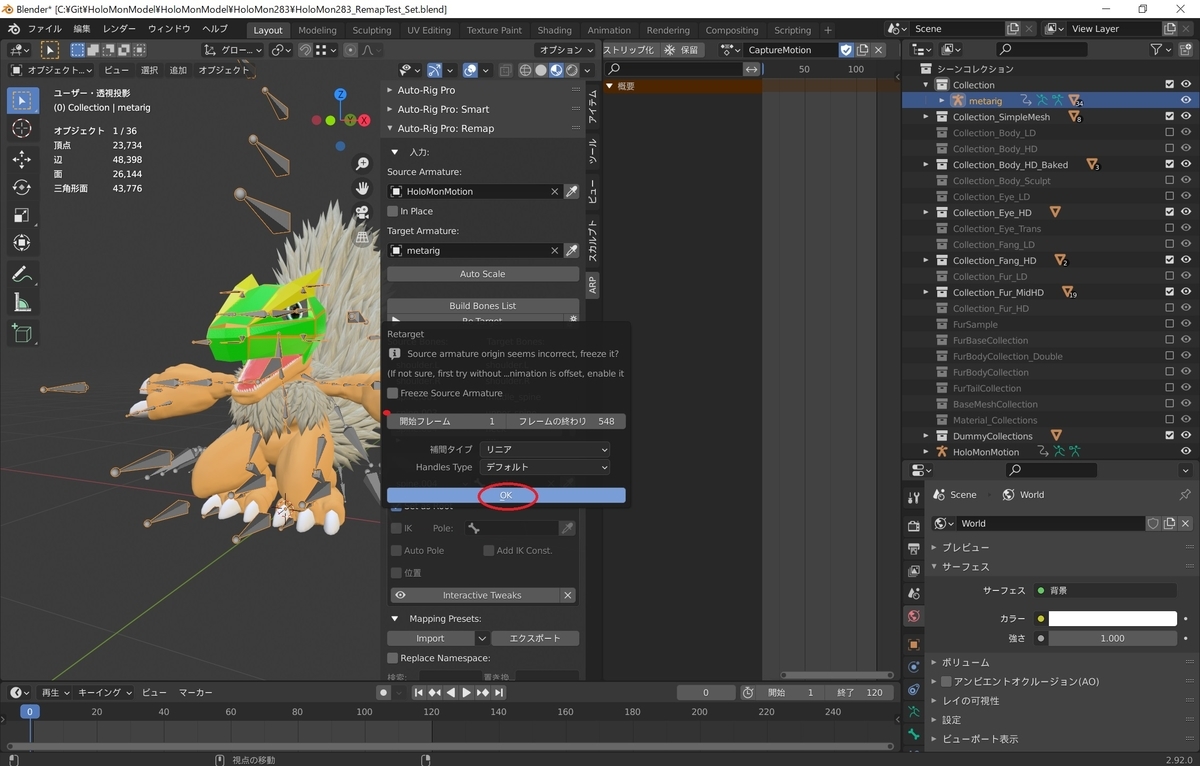Image resolution: width=1200 pixels, height=766 pixels.
Task: Collapse the Mapping Presets section
Action: point(395,619)
